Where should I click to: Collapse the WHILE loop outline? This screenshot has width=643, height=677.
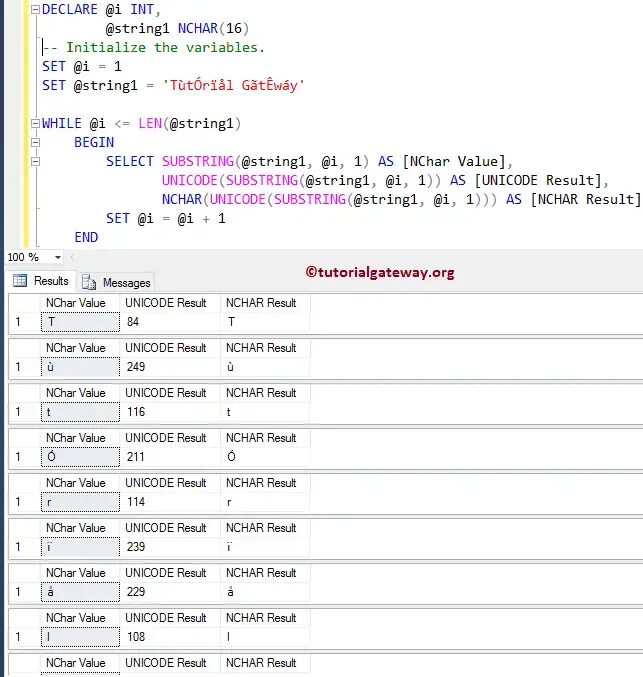pos(35,123)
